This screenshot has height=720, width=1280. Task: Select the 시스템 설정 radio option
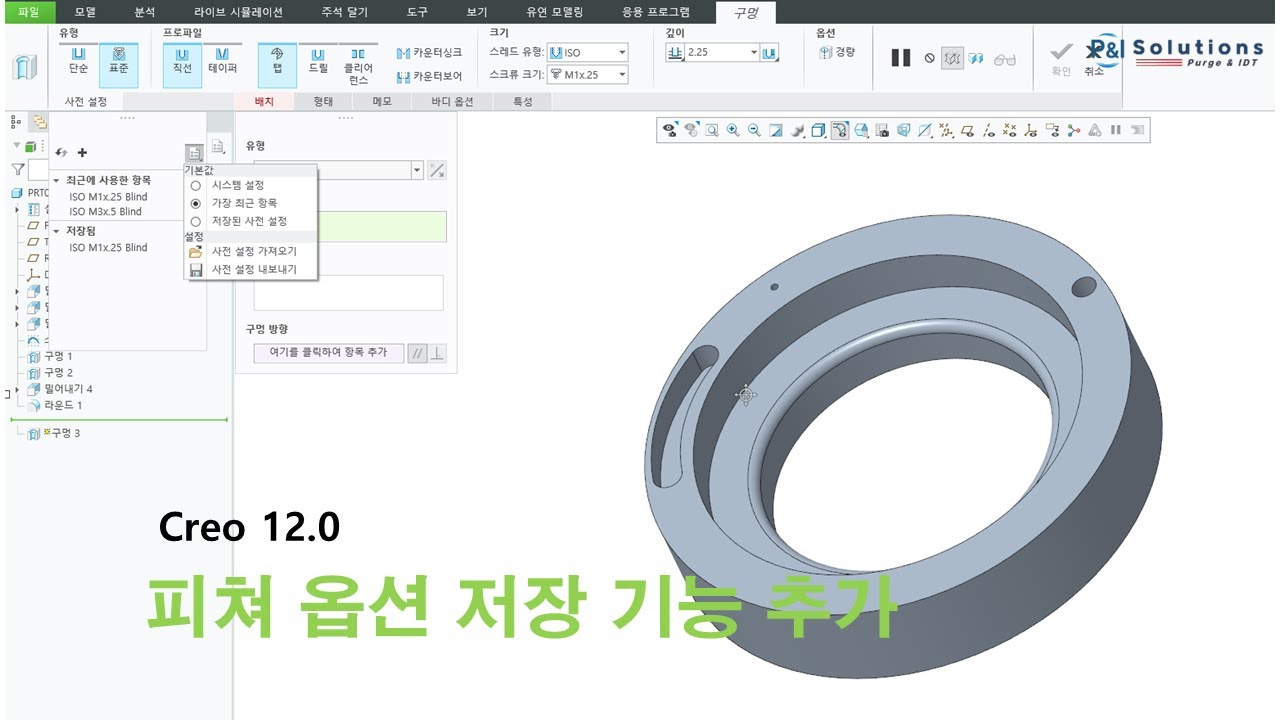pos(195,185)
